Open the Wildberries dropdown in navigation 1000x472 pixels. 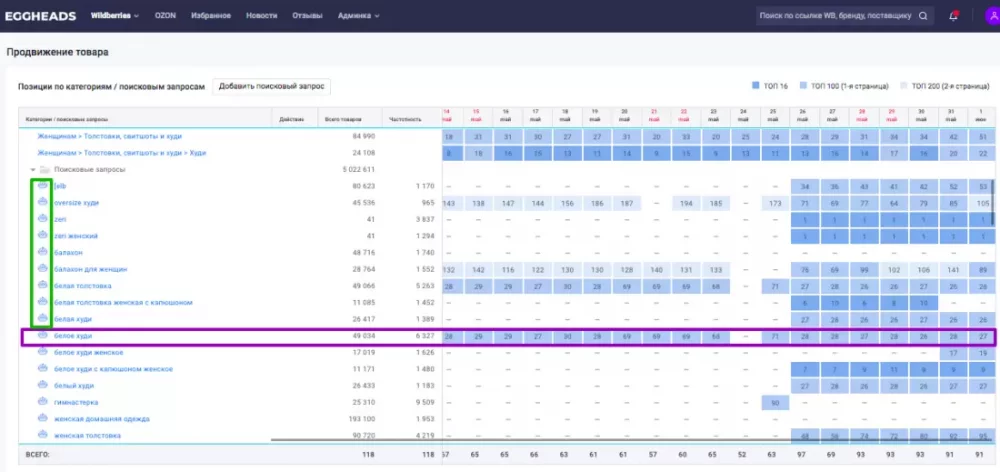point(116,16)
